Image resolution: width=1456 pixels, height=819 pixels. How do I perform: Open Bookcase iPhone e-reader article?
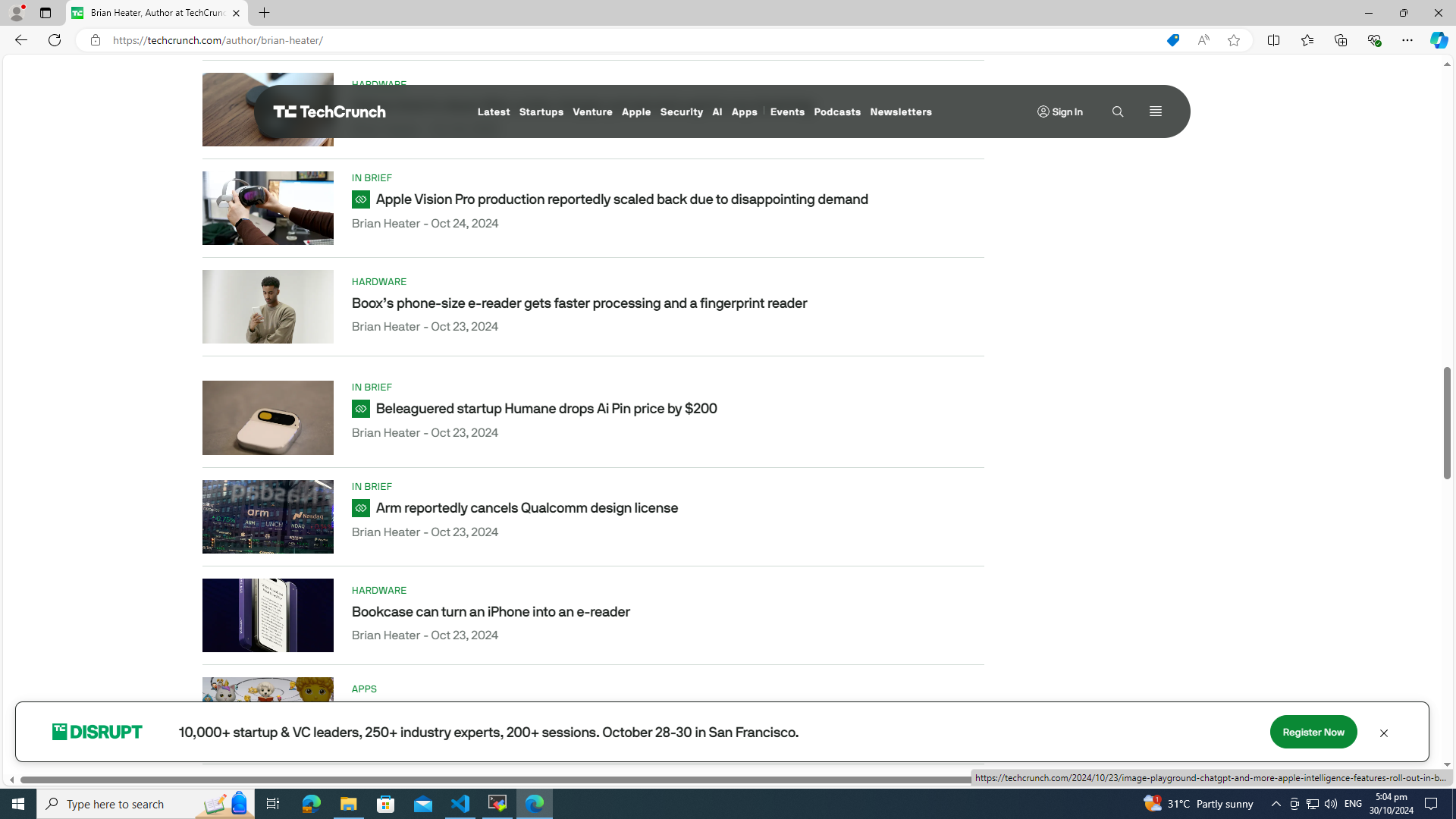tap(491, 612)
